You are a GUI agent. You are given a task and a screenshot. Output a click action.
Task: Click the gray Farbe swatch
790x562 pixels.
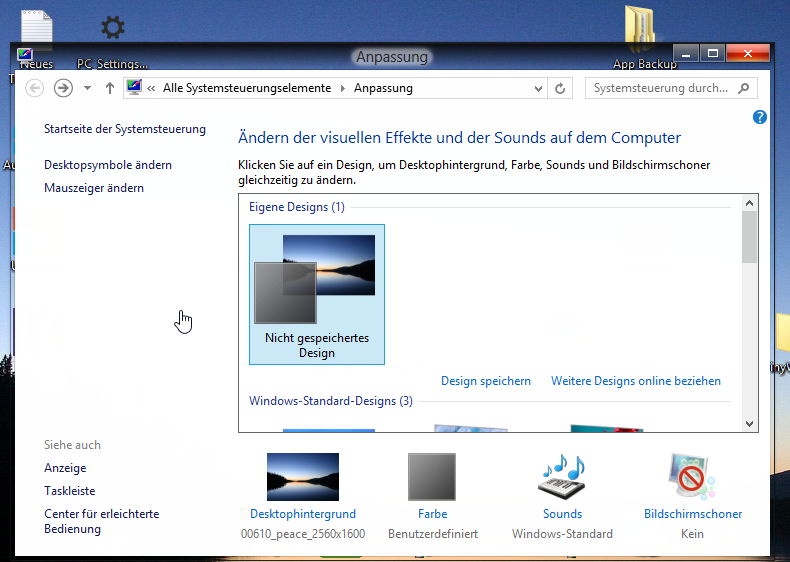point(432,477)
